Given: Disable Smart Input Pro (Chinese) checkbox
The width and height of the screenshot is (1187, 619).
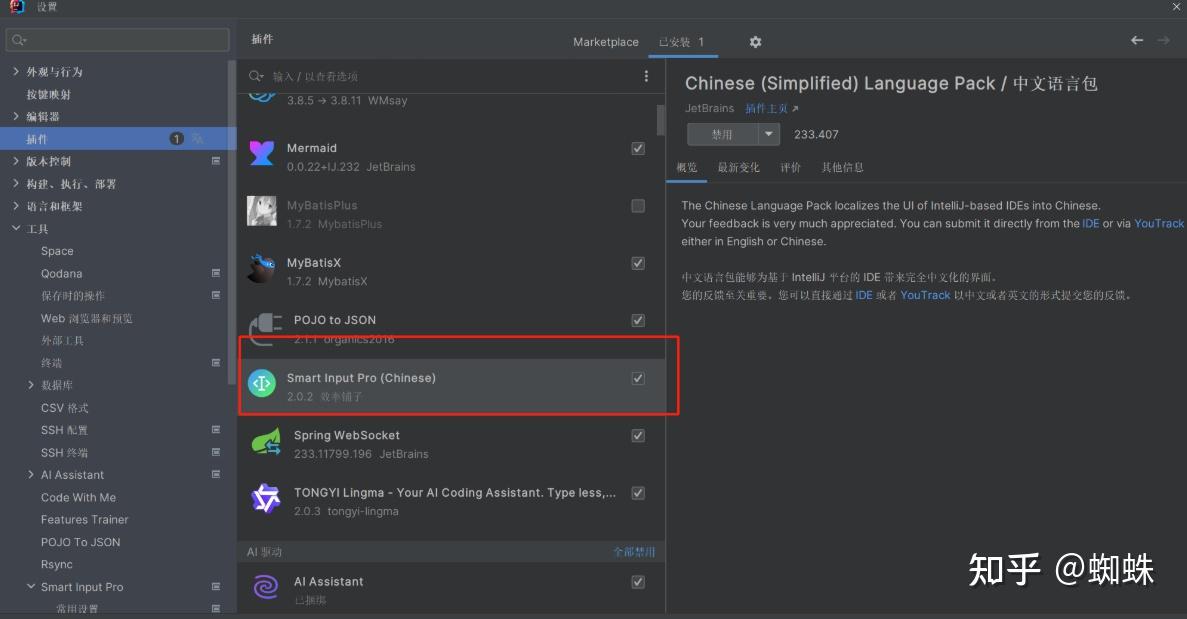Looking at the screenshot, I should point(638,378).
